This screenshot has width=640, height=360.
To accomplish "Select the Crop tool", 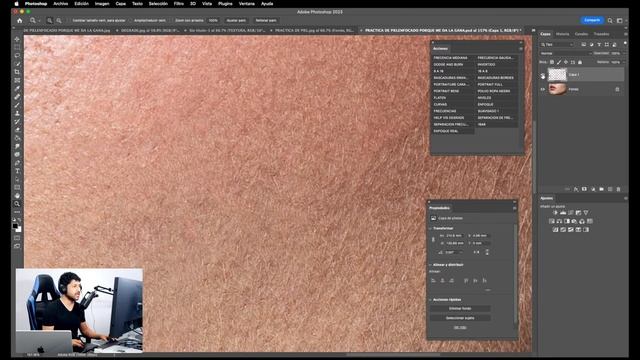I will (17, 72).
